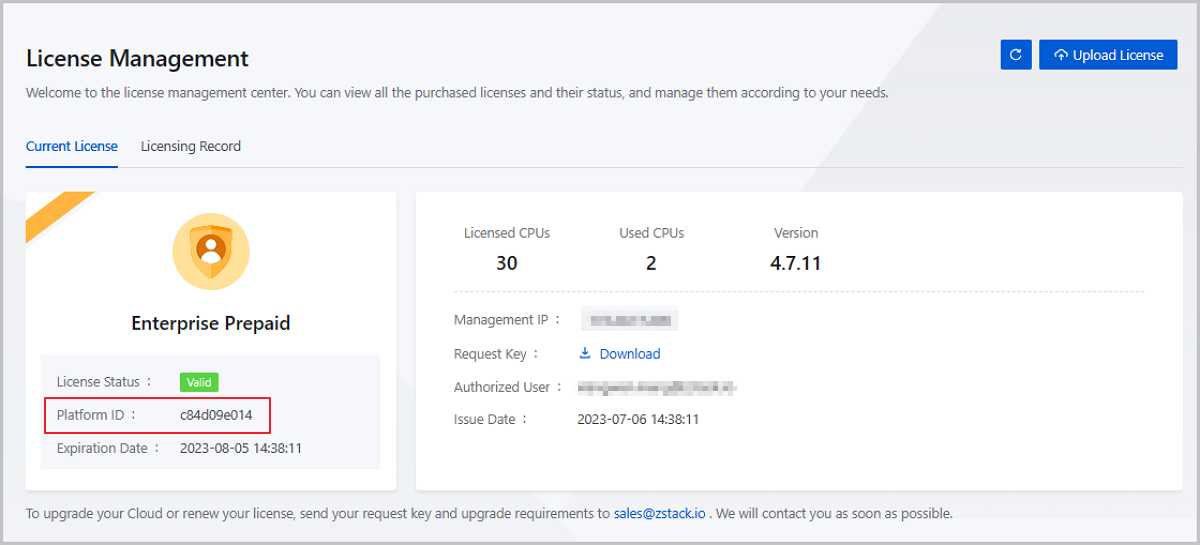Viewport: 1200px width, 545px height.
Task: Click the green Valid status badge
Action: coord(199,382)
